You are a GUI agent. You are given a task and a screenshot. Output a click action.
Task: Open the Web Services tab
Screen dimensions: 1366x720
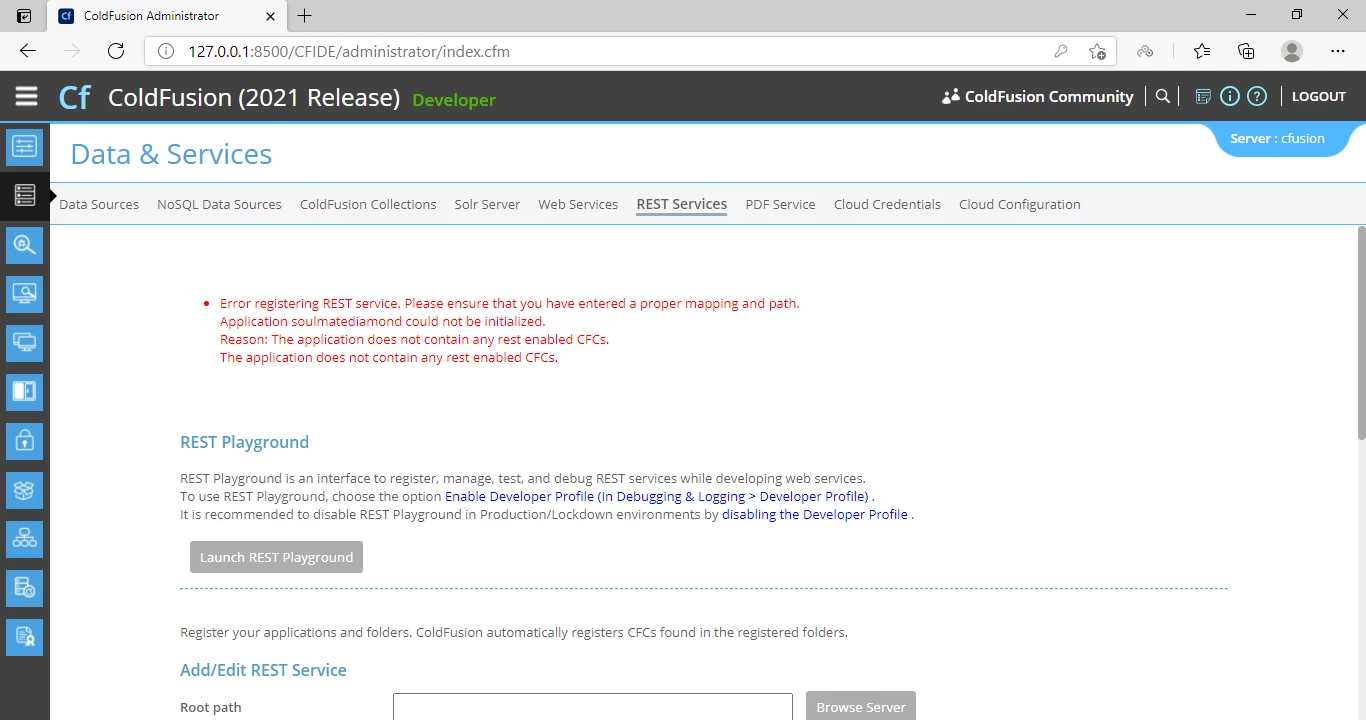click(x=578, y=204)
